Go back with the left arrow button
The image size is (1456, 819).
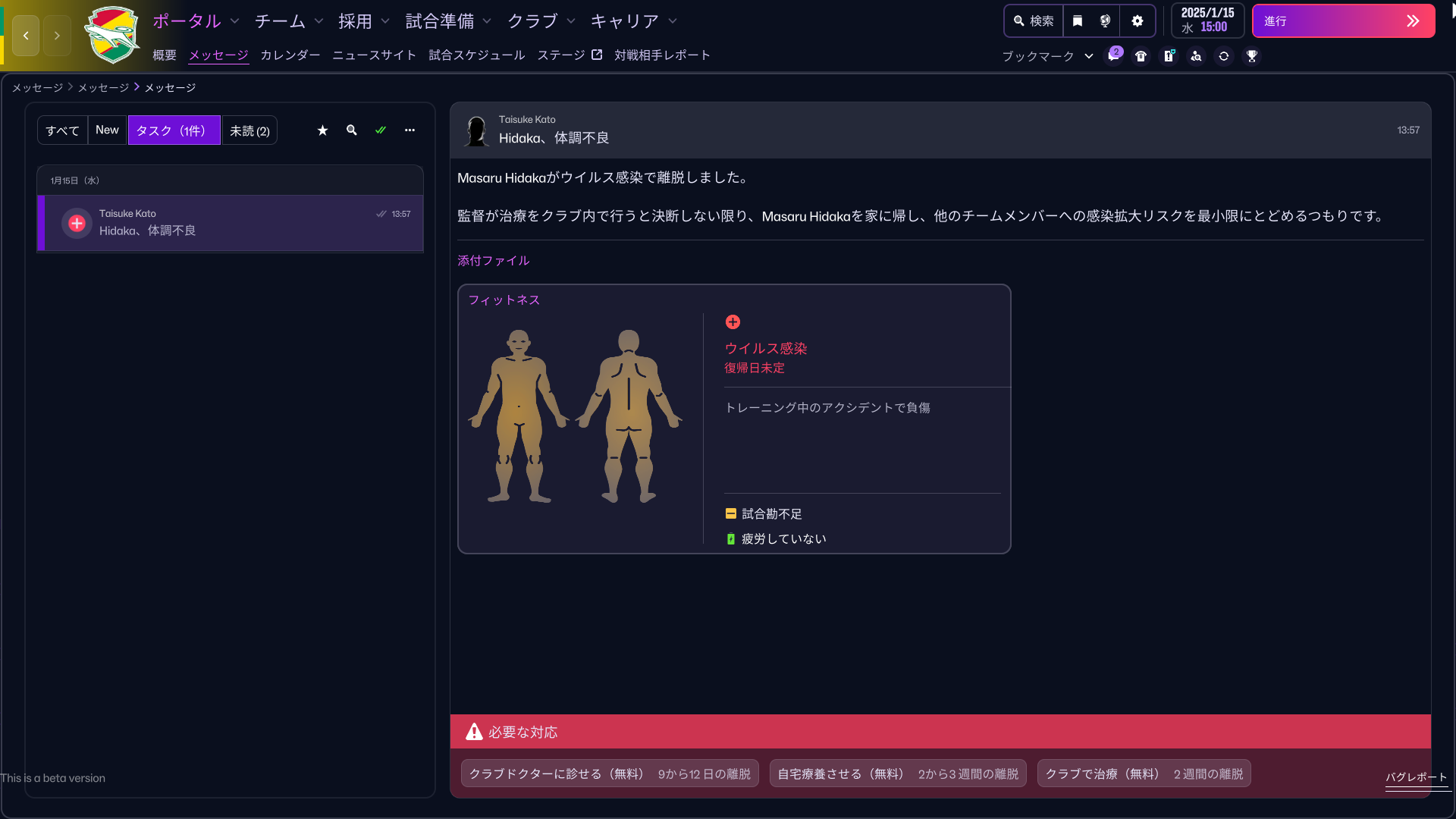(26, 36)
